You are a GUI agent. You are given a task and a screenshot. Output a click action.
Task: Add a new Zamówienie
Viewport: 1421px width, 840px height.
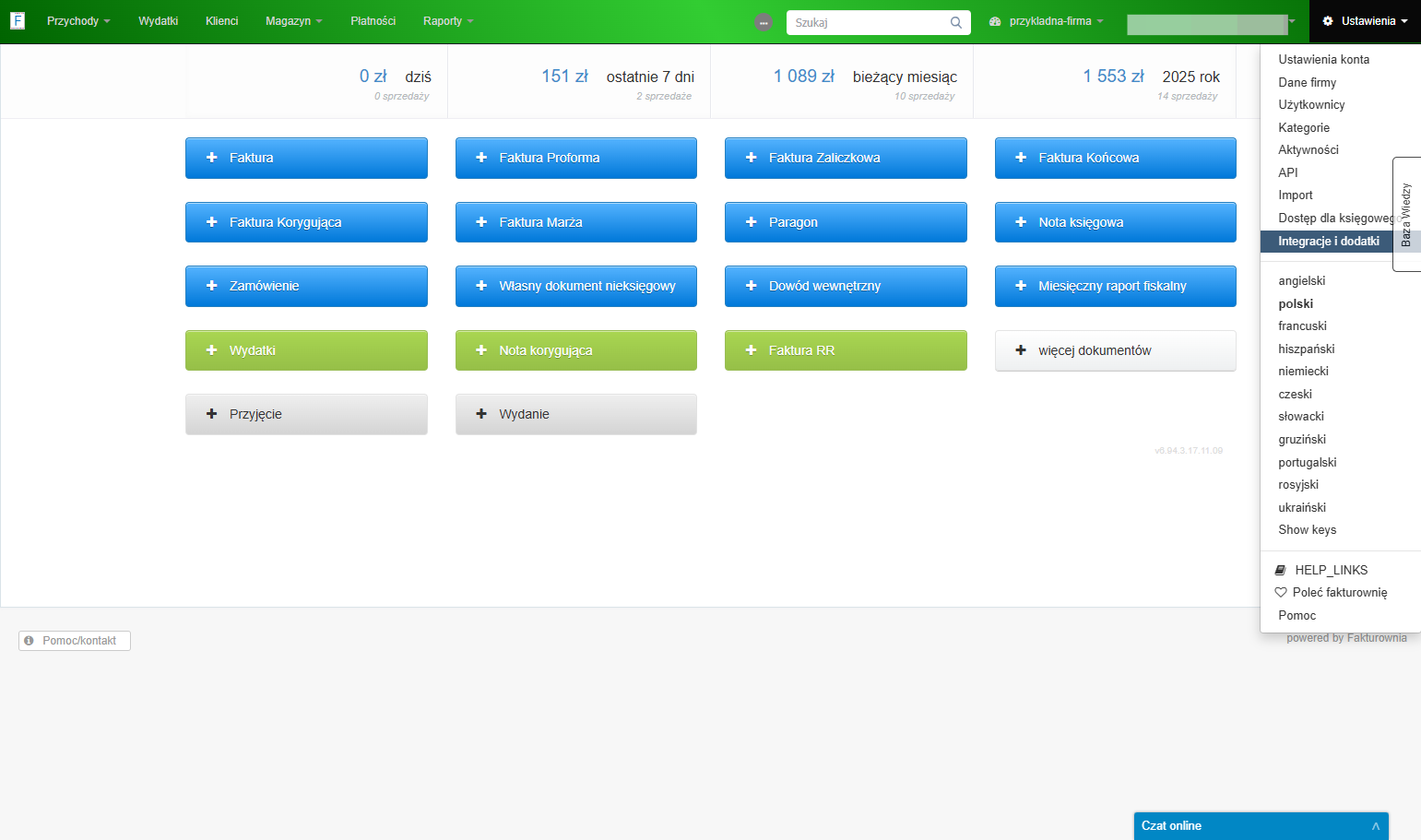306,286
